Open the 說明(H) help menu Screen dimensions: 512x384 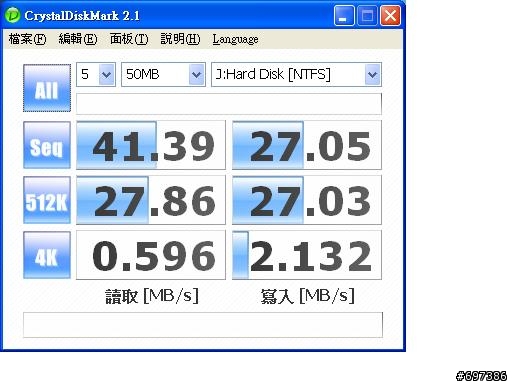[180, 39]
